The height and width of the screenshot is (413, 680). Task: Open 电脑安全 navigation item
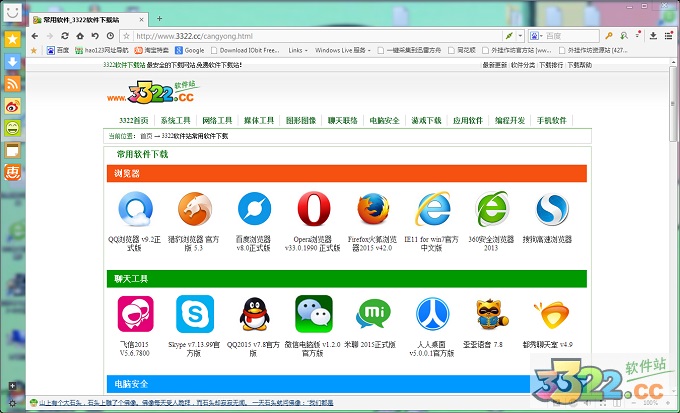[384, 121]
